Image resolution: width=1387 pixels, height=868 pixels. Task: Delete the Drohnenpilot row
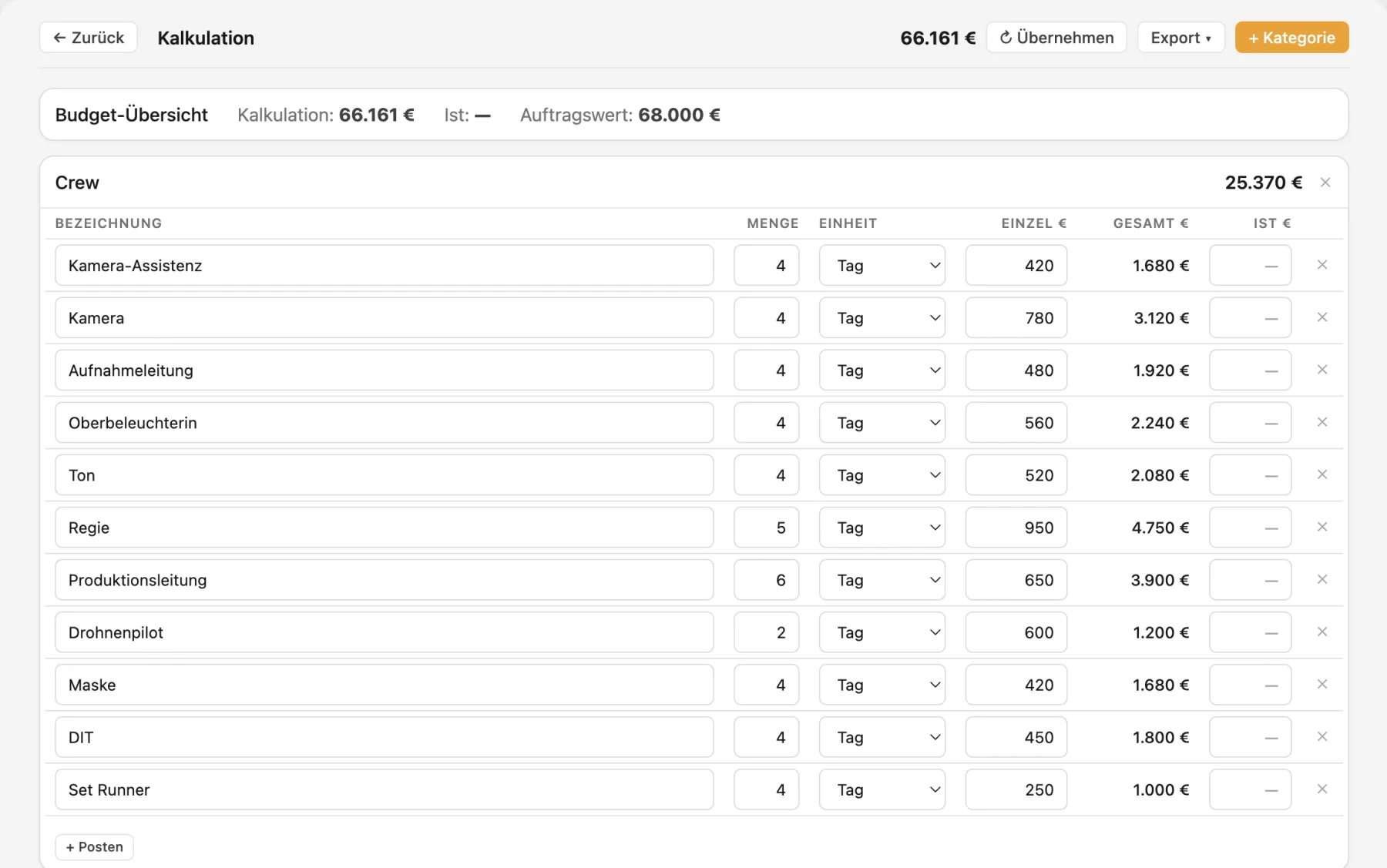click(x=1322, y=632)
